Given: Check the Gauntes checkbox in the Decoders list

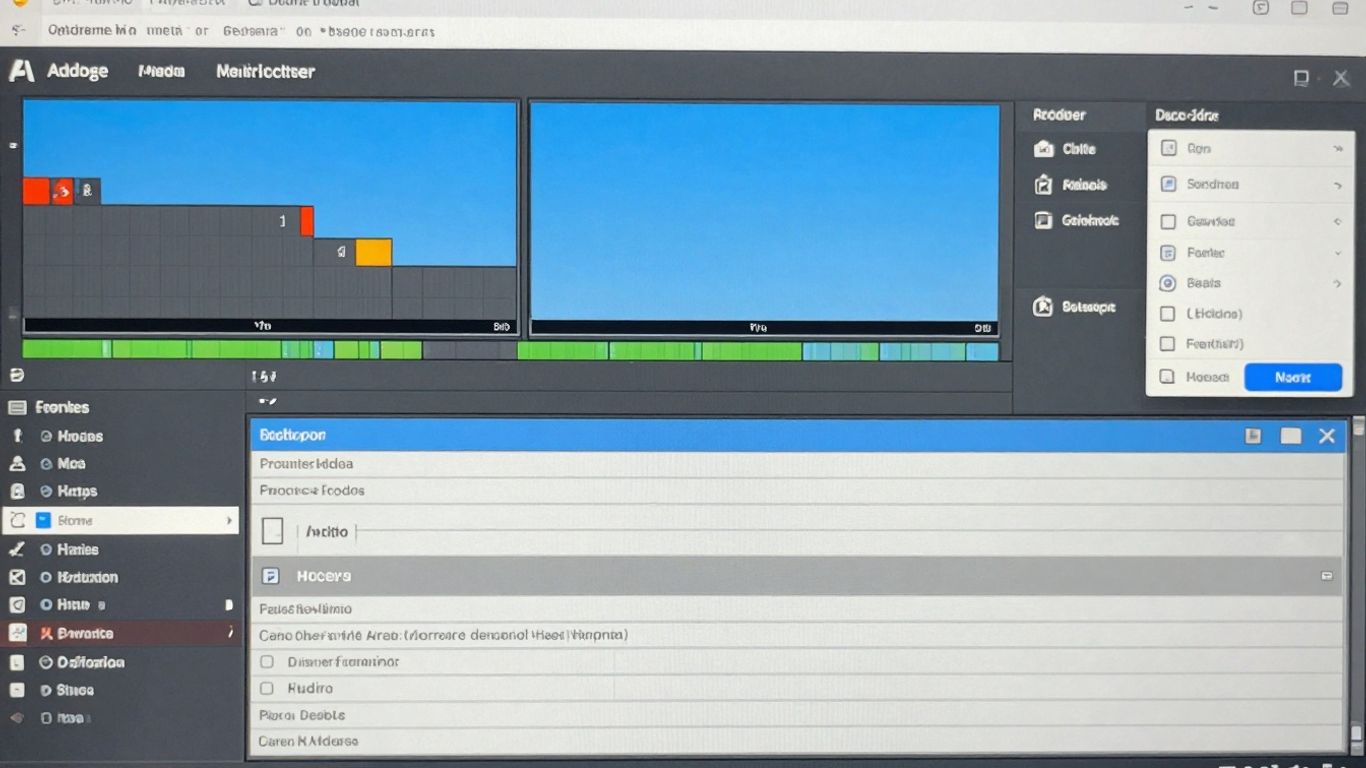Looking at the screenshot, I should 1166,221.
